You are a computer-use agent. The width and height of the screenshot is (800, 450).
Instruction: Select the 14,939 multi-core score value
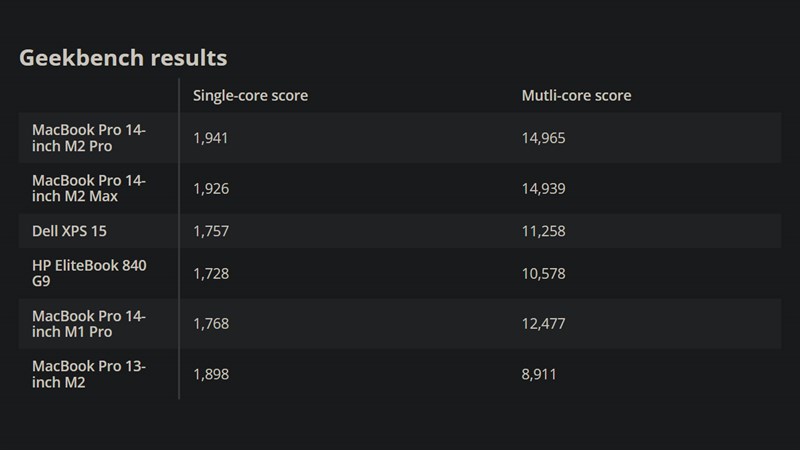[x=544, y=188]
